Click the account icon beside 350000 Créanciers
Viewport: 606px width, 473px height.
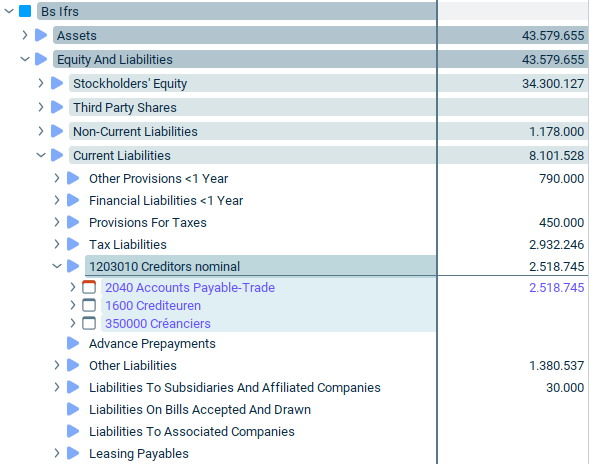point(89,323)
